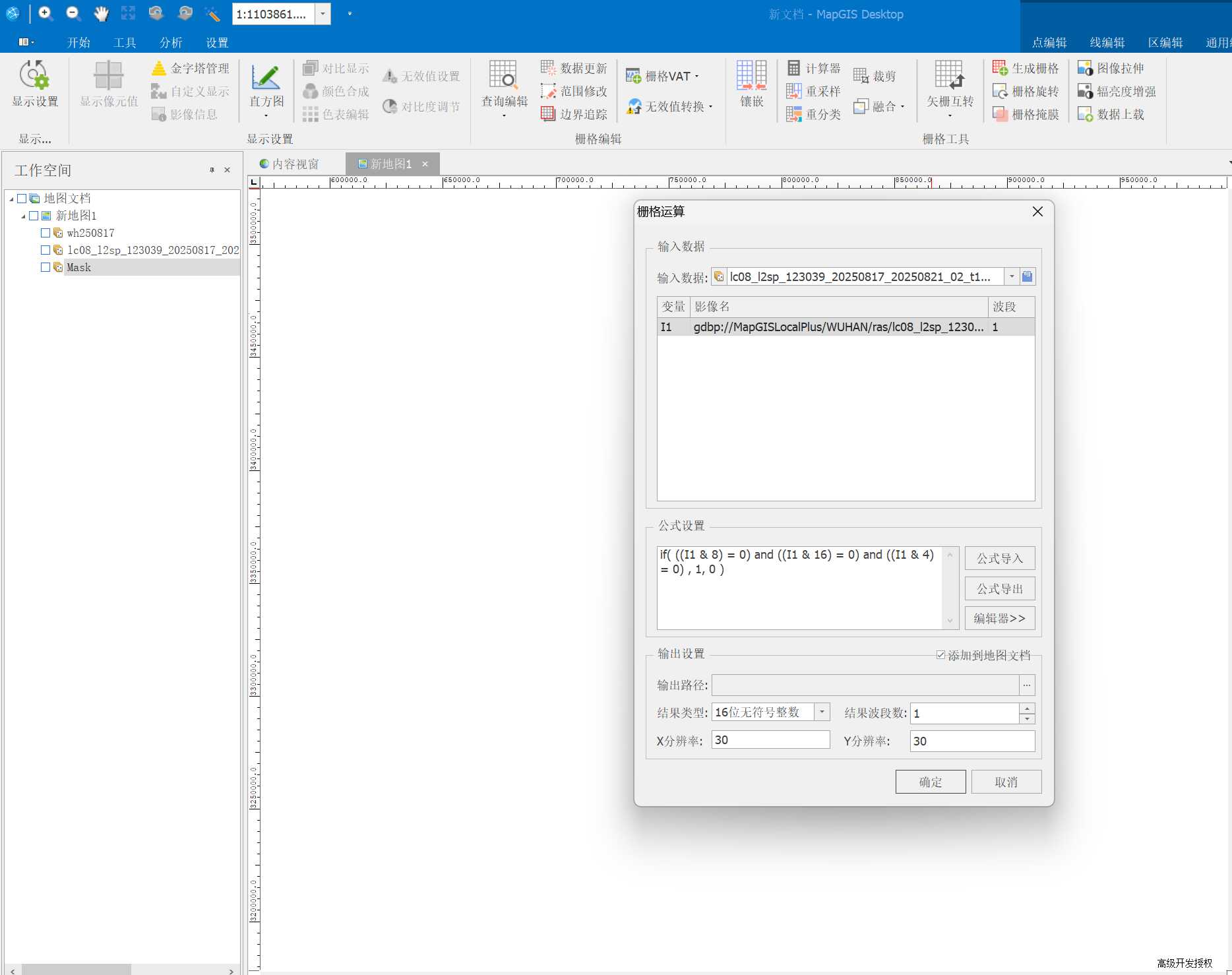Click formula box scroll down arrow

tap(950, 621)
